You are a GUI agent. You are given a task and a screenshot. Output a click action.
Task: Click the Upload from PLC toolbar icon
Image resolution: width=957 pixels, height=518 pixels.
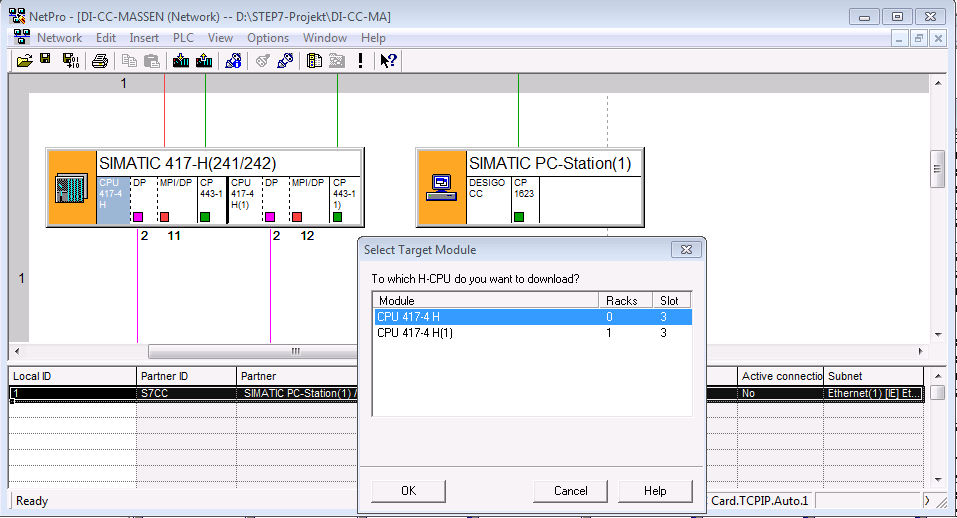(204, 61)
